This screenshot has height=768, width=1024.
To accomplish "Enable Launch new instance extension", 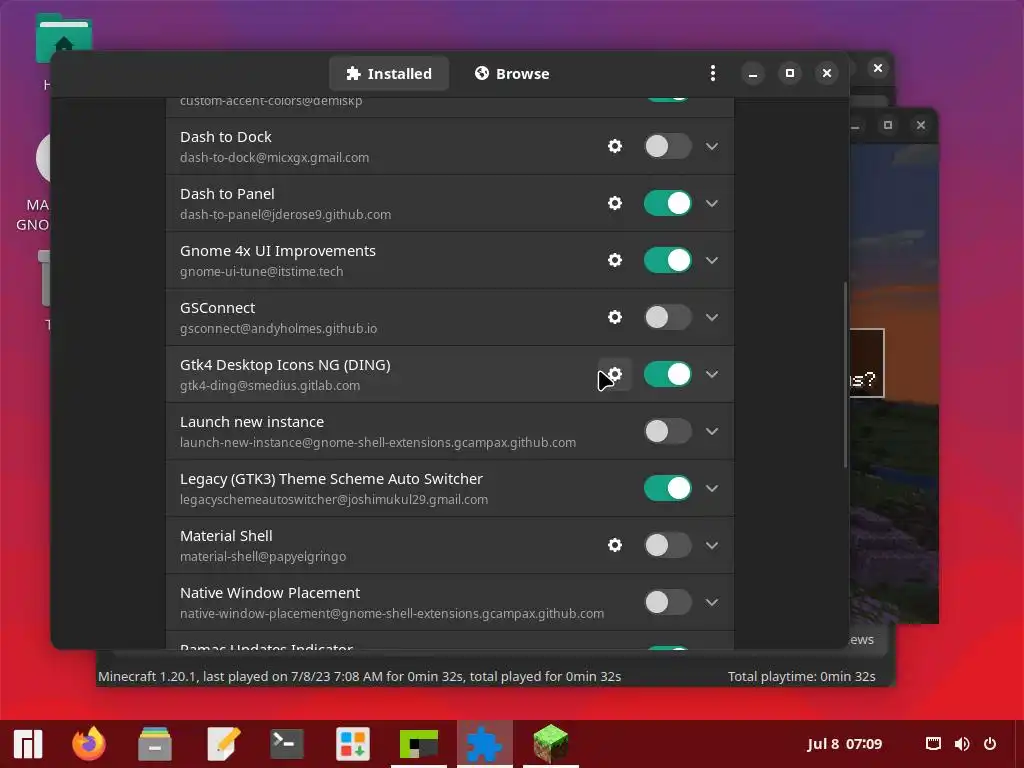I will coord(667,431).
